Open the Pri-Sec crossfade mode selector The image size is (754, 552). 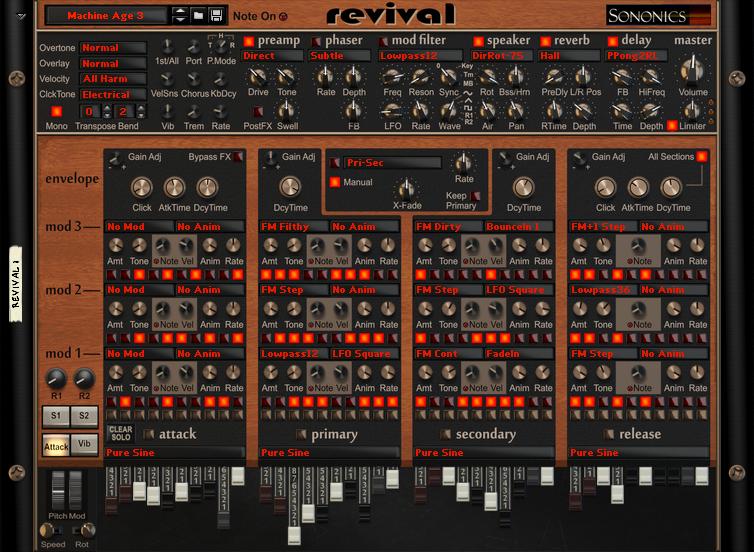tap(392, 163)
